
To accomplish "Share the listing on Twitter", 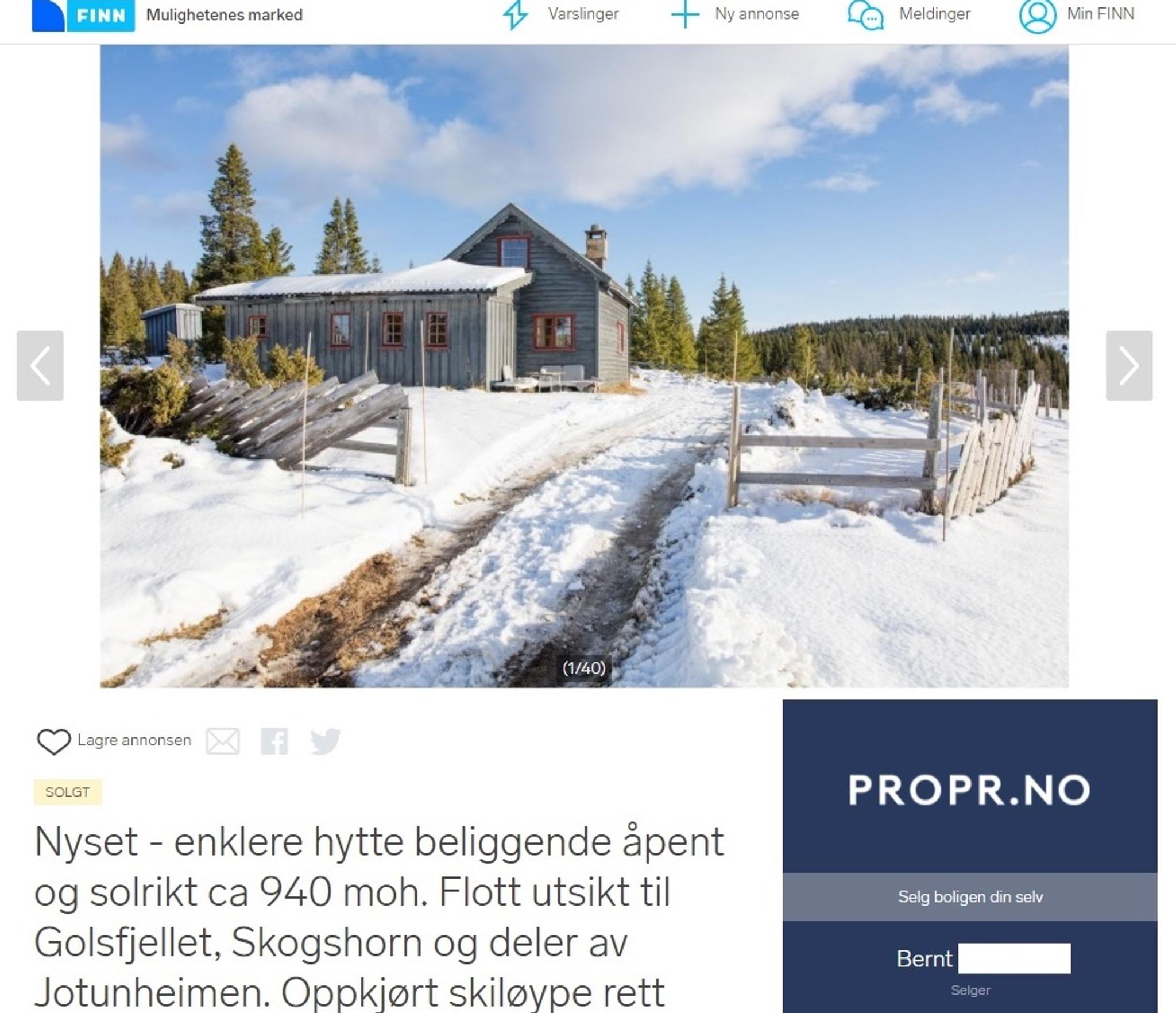I will tap(326, 741).
